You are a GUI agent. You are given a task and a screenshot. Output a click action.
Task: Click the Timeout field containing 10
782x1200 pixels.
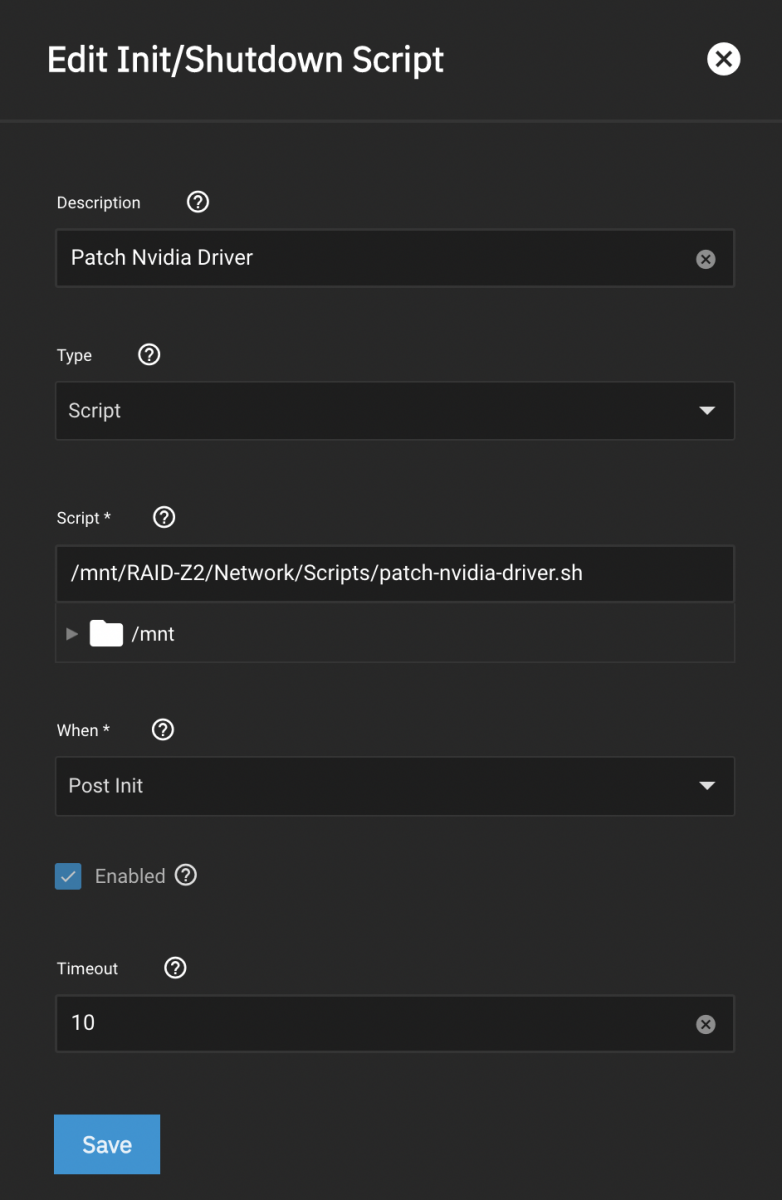click(370, 1023)
